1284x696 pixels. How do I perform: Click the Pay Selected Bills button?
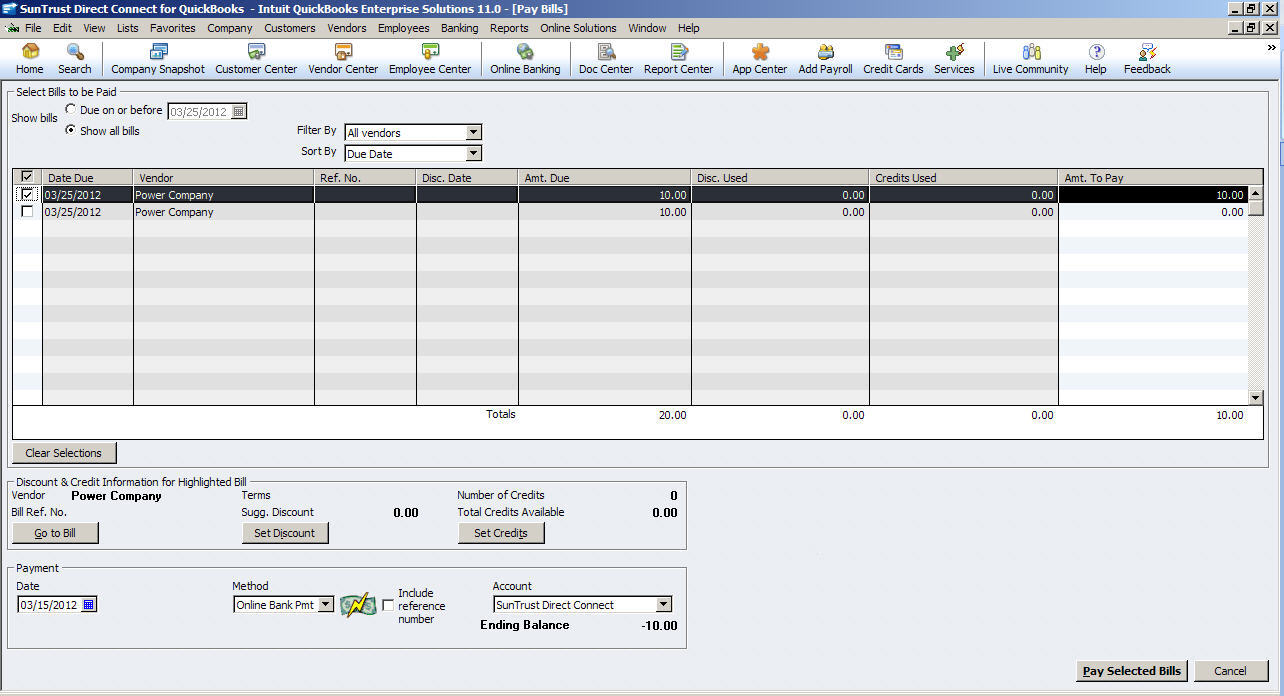pos(1131,671)
